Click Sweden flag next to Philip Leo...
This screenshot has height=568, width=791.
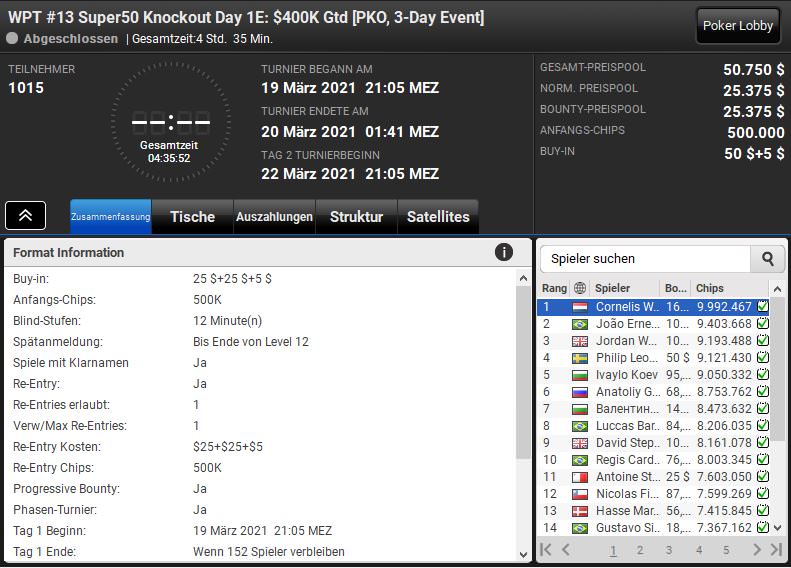point(580,358)
